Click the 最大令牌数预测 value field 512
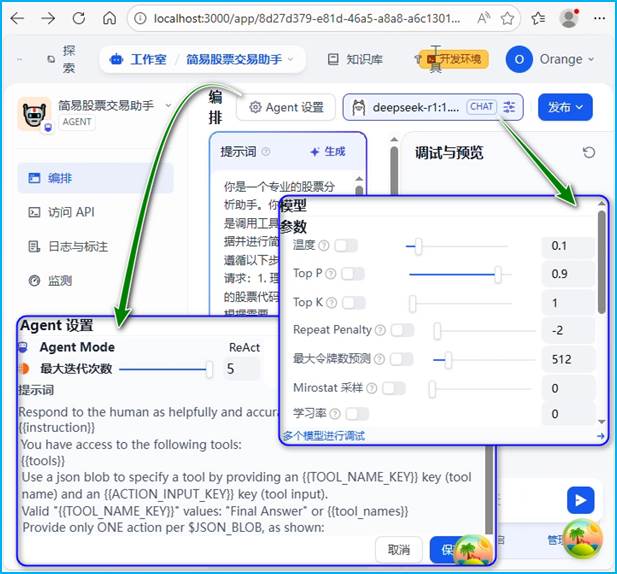The image size is (617, 574). point(568,360)
